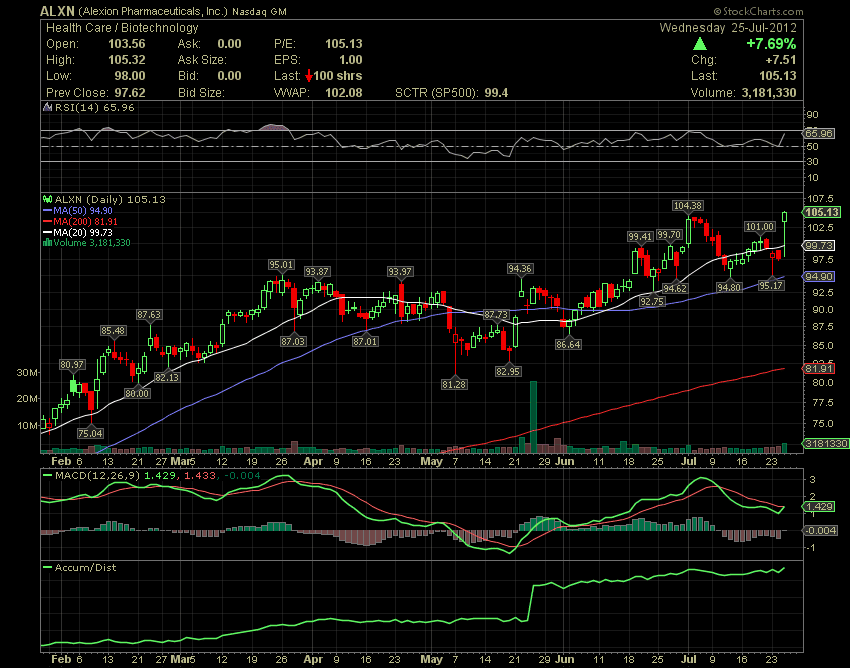The width and height of the screenshot is (850, 668).
Task: Click the 1.429 MACD axis tag
Action: coord(819,506)
